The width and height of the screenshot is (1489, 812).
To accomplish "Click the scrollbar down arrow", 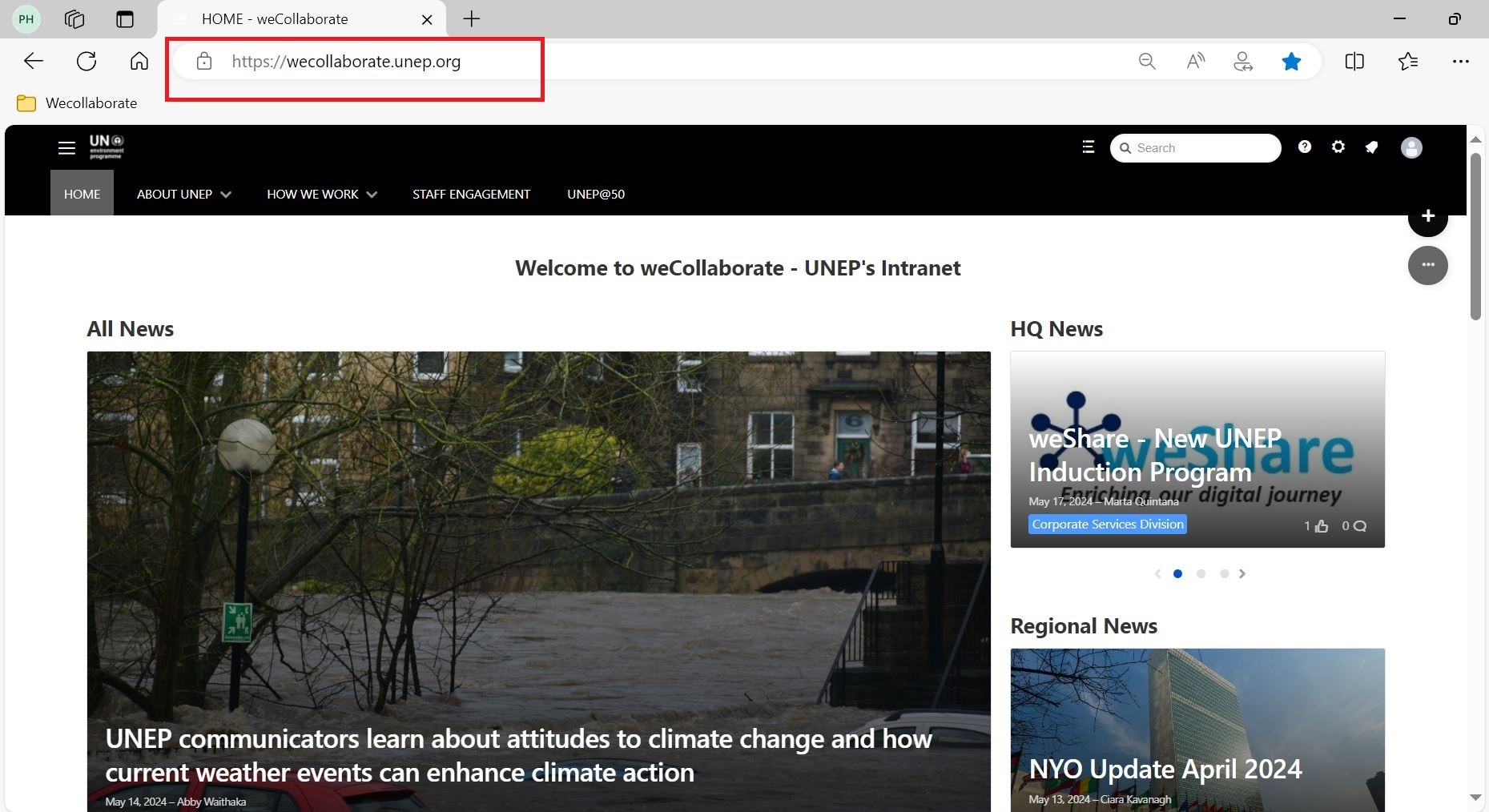I will [x=1475, y=798].
